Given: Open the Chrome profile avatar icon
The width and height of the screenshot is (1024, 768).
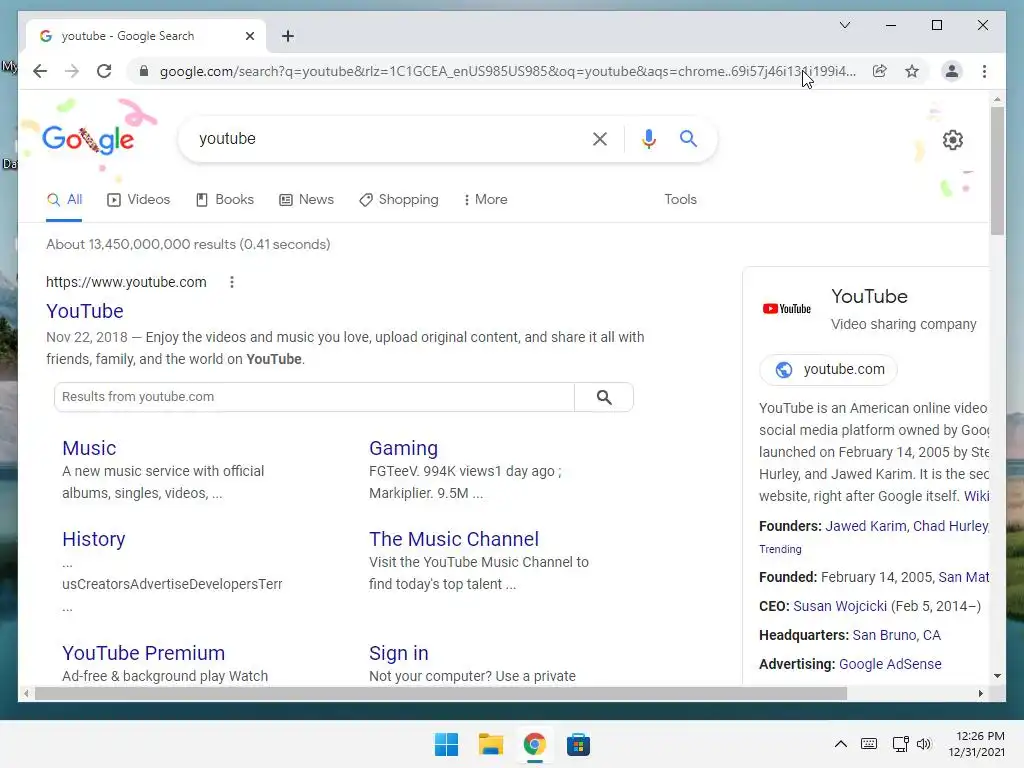Looking at the screenshot, I should (952, 71).
